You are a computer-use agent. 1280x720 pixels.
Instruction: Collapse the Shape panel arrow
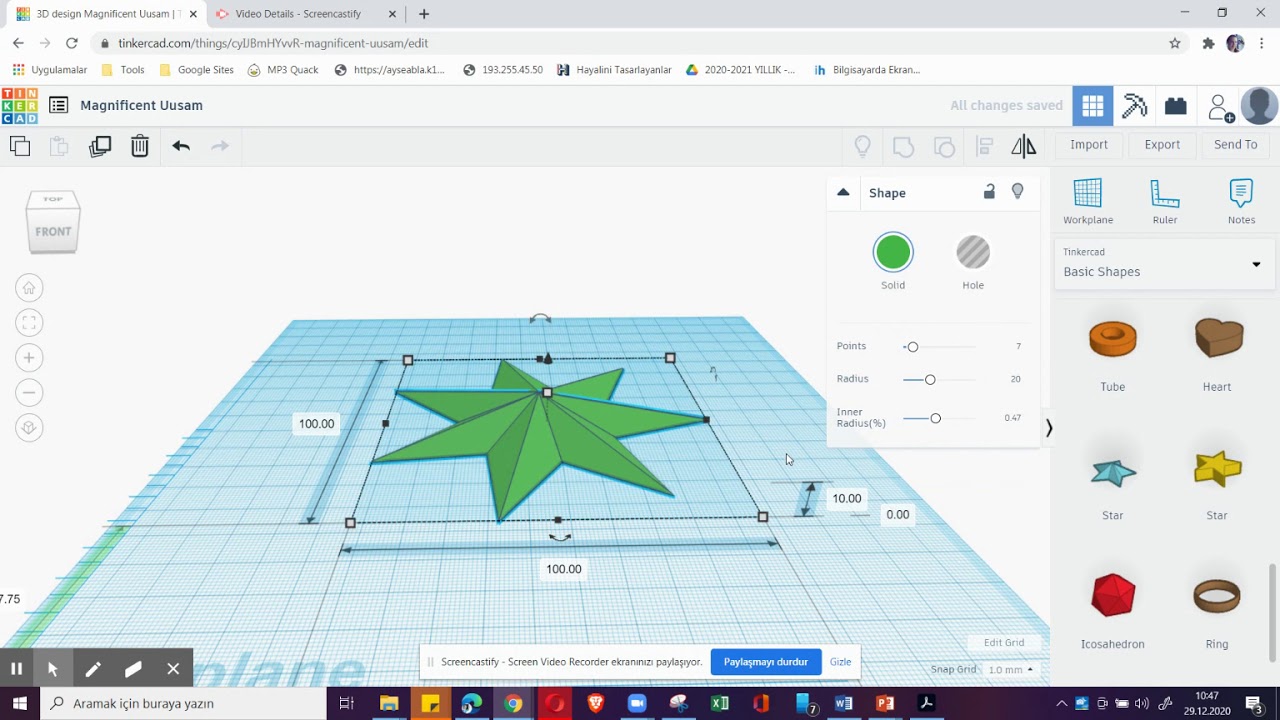[x=843, y=192]
